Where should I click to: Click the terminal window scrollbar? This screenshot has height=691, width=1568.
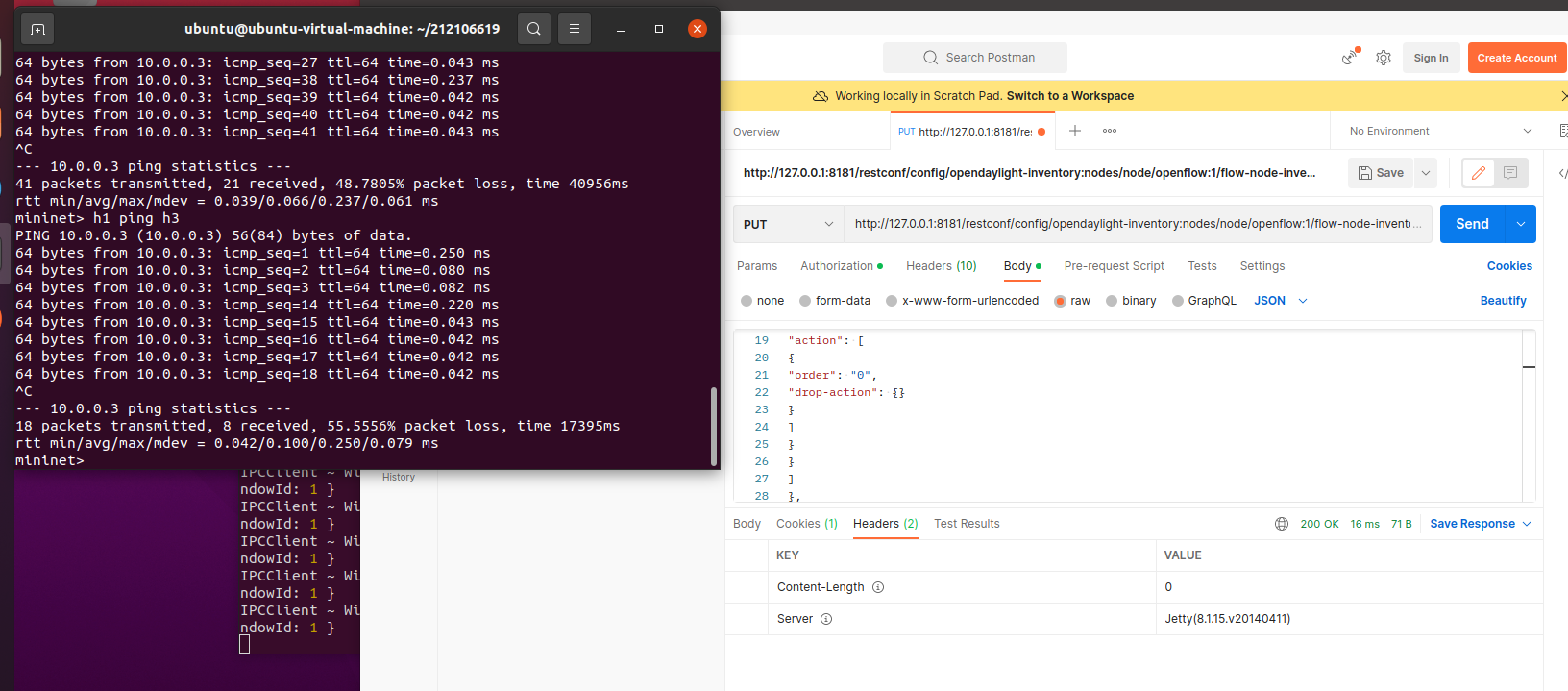click(713, 427)
